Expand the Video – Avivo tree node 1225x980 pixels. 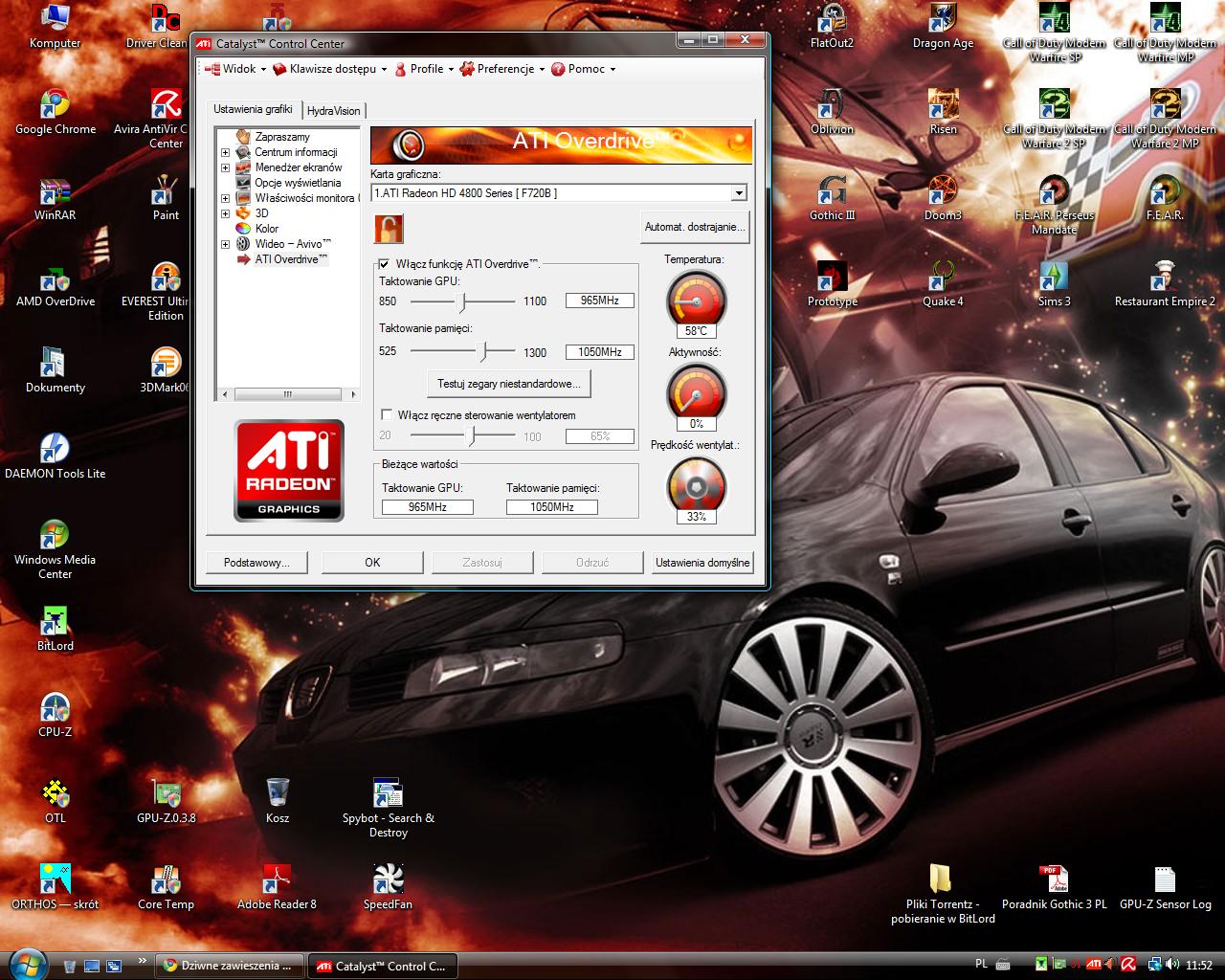click(x=226, y=244)
